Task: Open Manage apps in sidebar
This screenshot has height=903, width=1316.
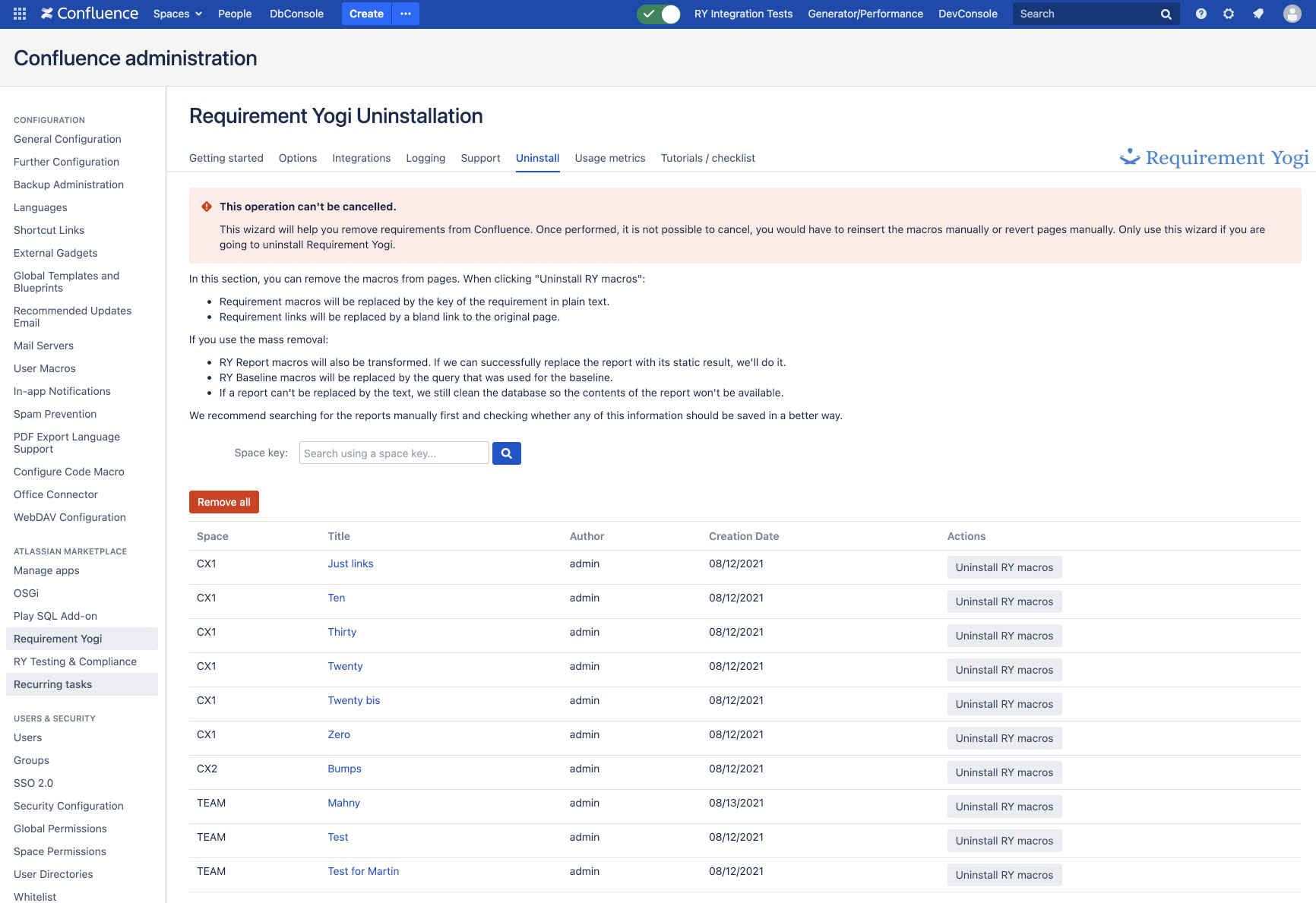Action: (x=46, y=570)
